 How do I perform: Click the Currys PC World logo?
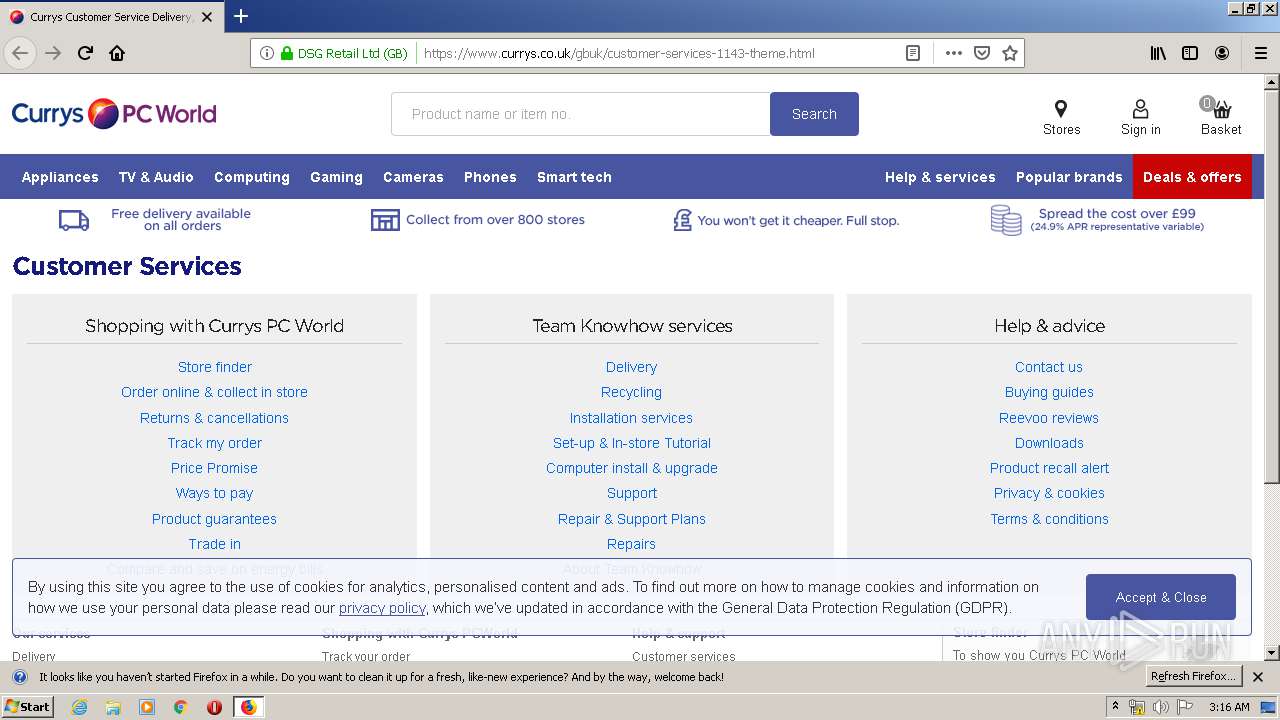click(114, 113)
